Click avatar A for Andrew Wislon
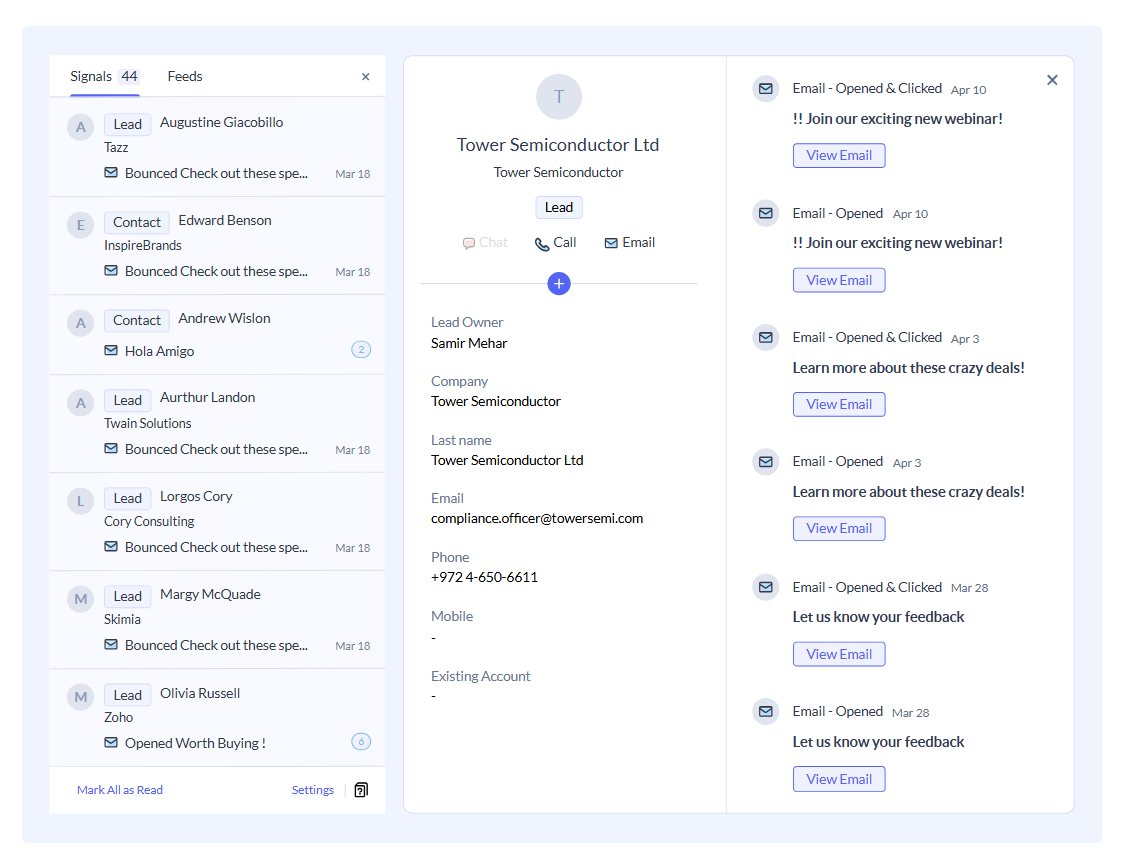This screenshot has height=863, width=1126. click(x=80, y=323)
